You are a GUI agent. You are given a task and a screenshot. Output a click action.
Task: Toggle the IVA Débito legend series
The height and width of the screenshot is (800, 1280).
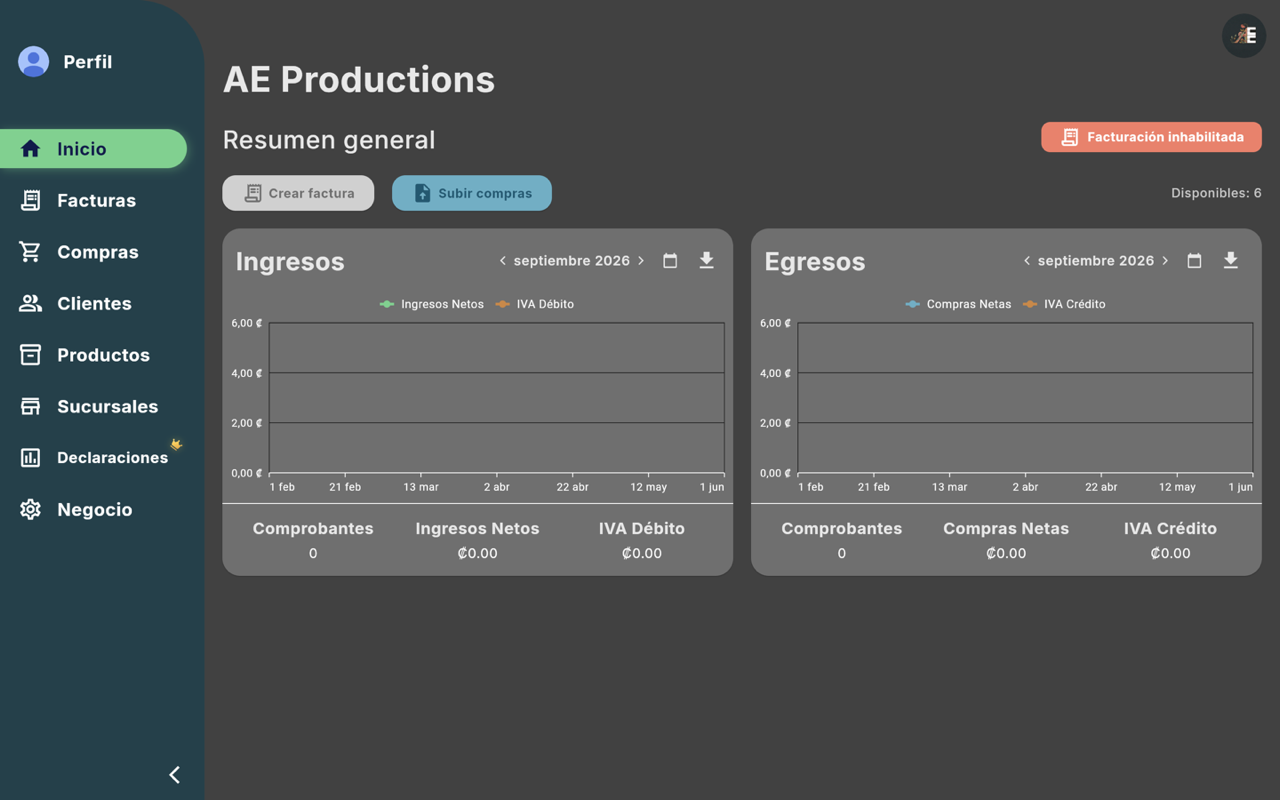pyautogui.click(x=535, y=304)
